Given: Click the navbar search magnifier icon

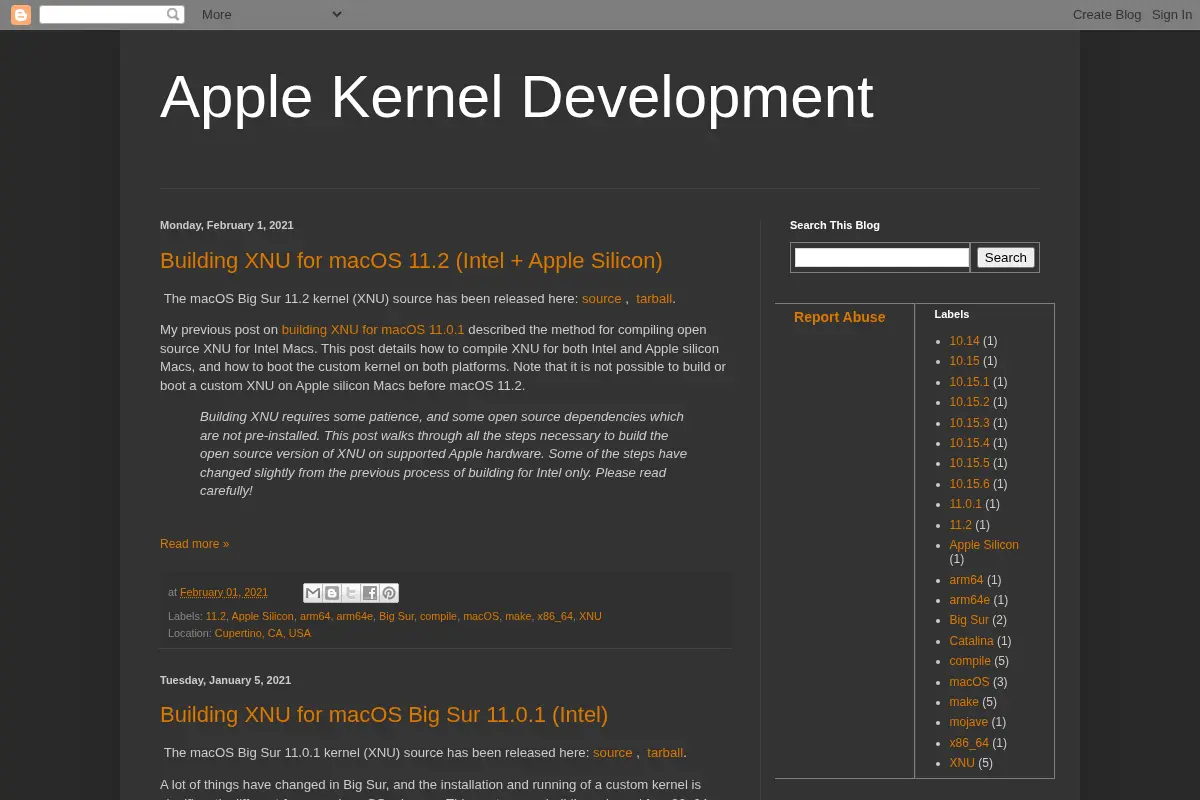Looking at the screenshot, I should (x=173, y=14).
